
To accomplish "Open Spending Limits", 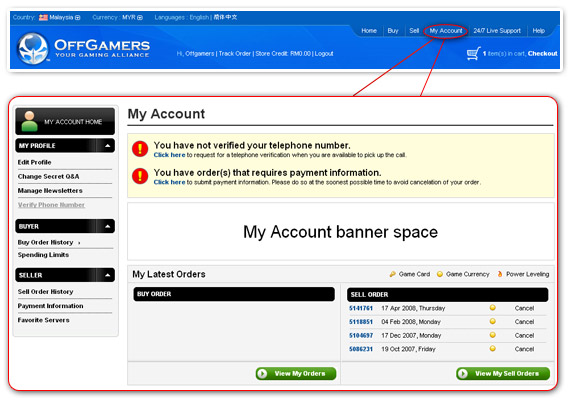I will (x=43, y=255).
